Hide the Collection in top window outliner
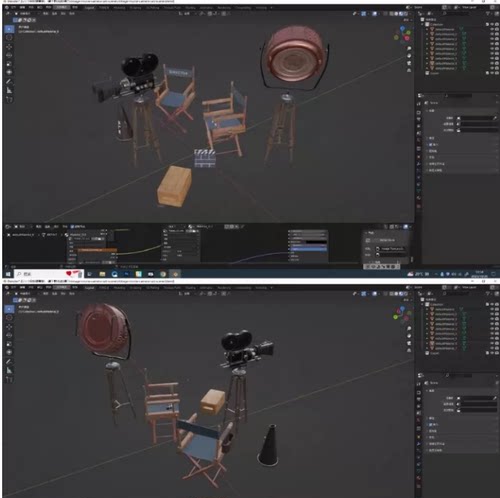 [x=492, y=24]
